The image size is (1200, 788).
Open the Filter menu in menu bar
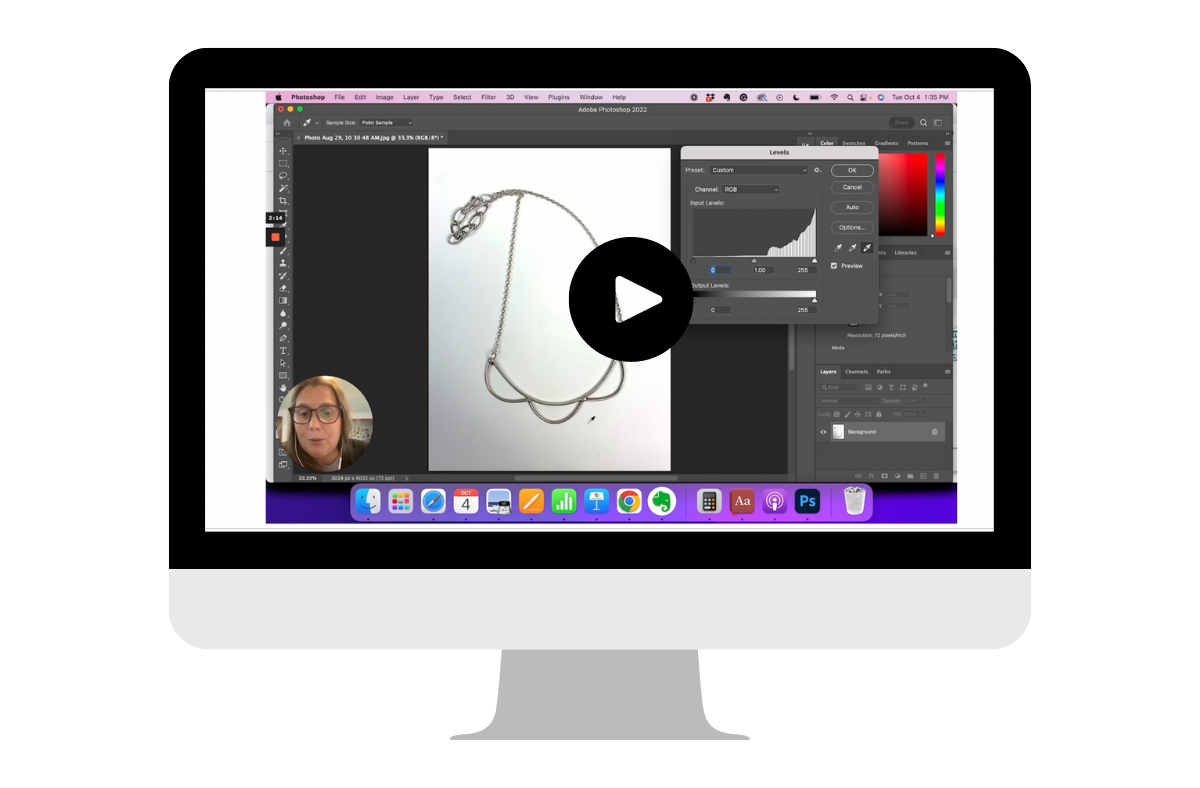pos(488,97)
